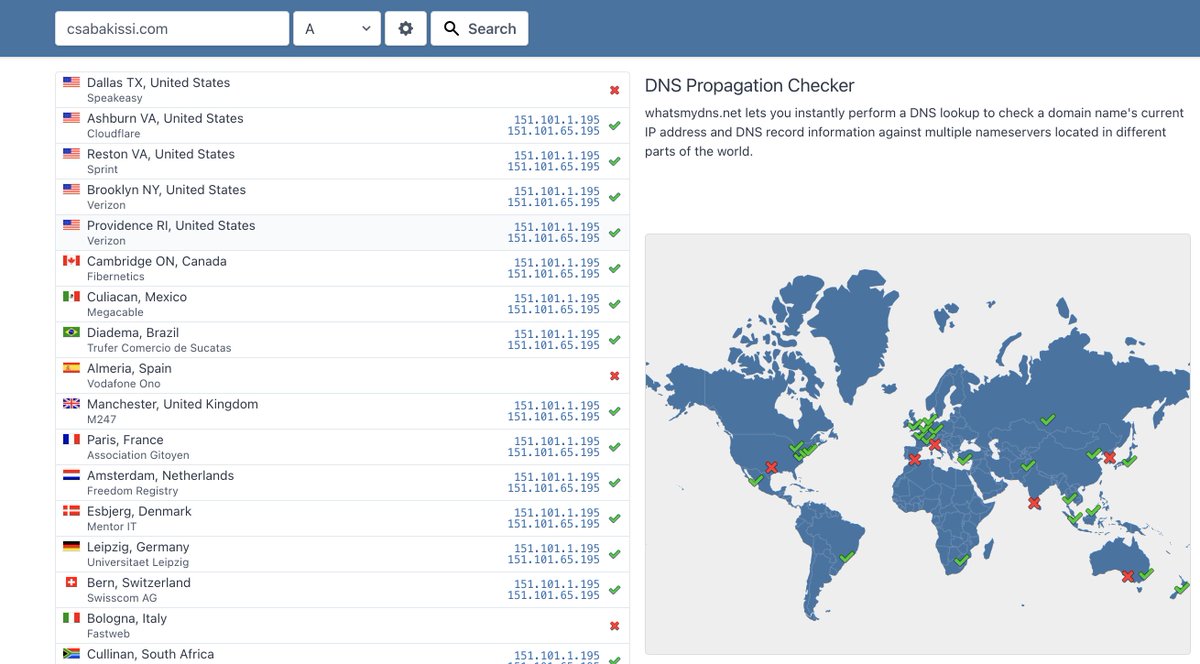
Task: Click the settings gear icon
Action: (x=405, y=29)
